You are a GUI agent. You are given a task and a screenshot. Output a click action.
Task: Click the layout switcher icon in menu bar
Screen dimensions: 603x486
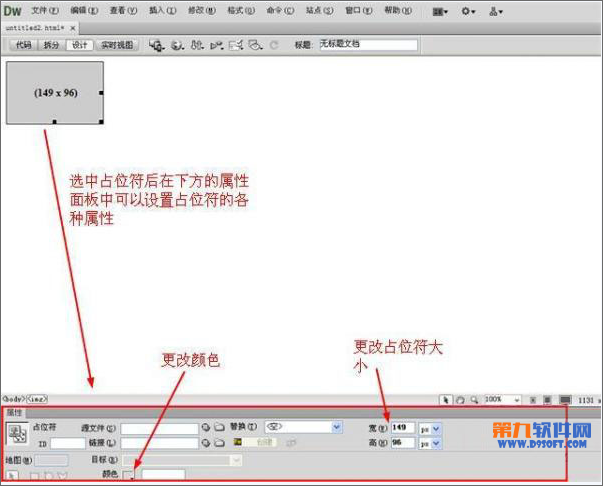click(440, 11)
